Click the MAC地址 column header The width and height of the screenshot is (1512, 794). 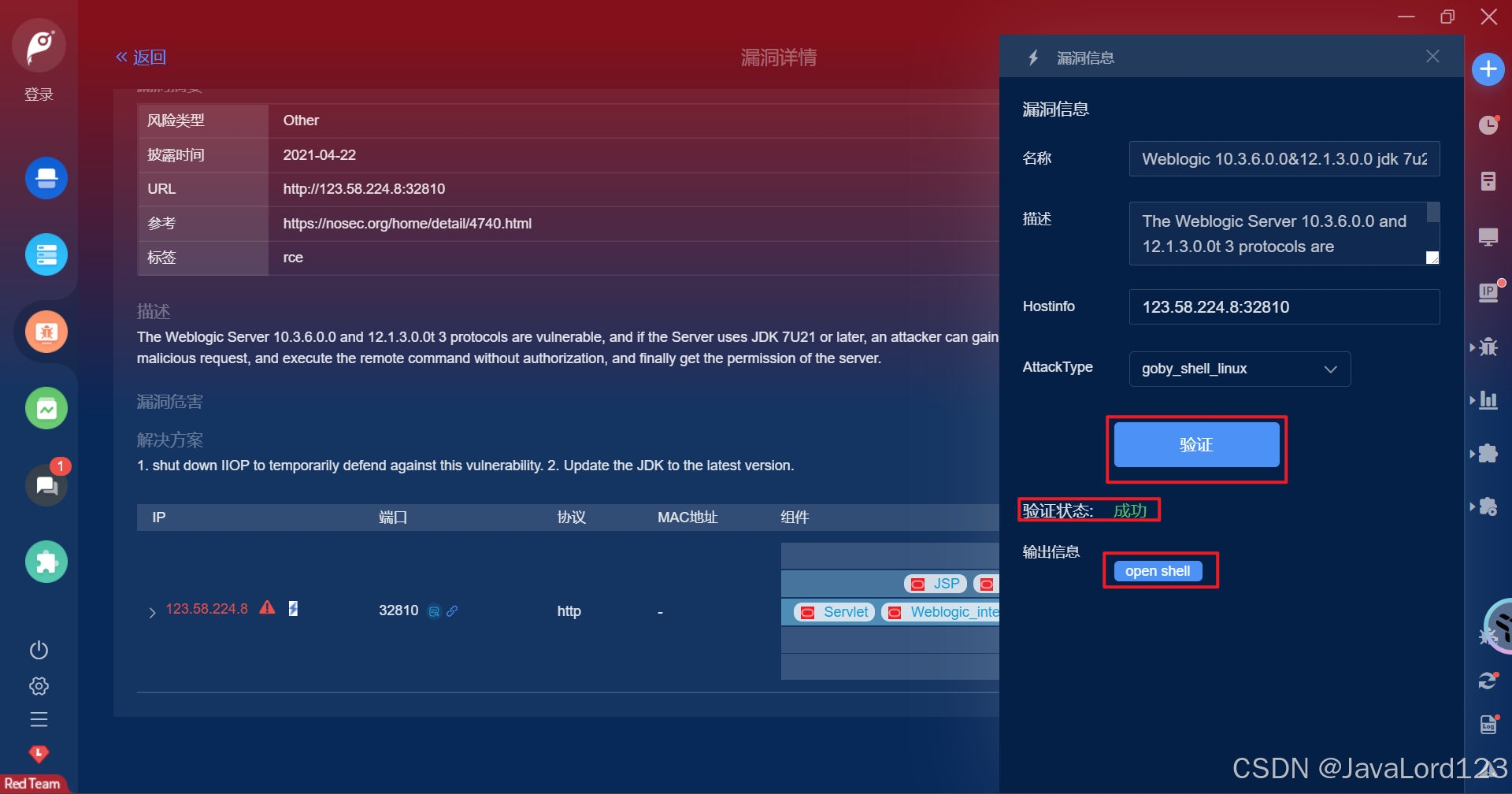pyautogui.click(x=687, y=518)
